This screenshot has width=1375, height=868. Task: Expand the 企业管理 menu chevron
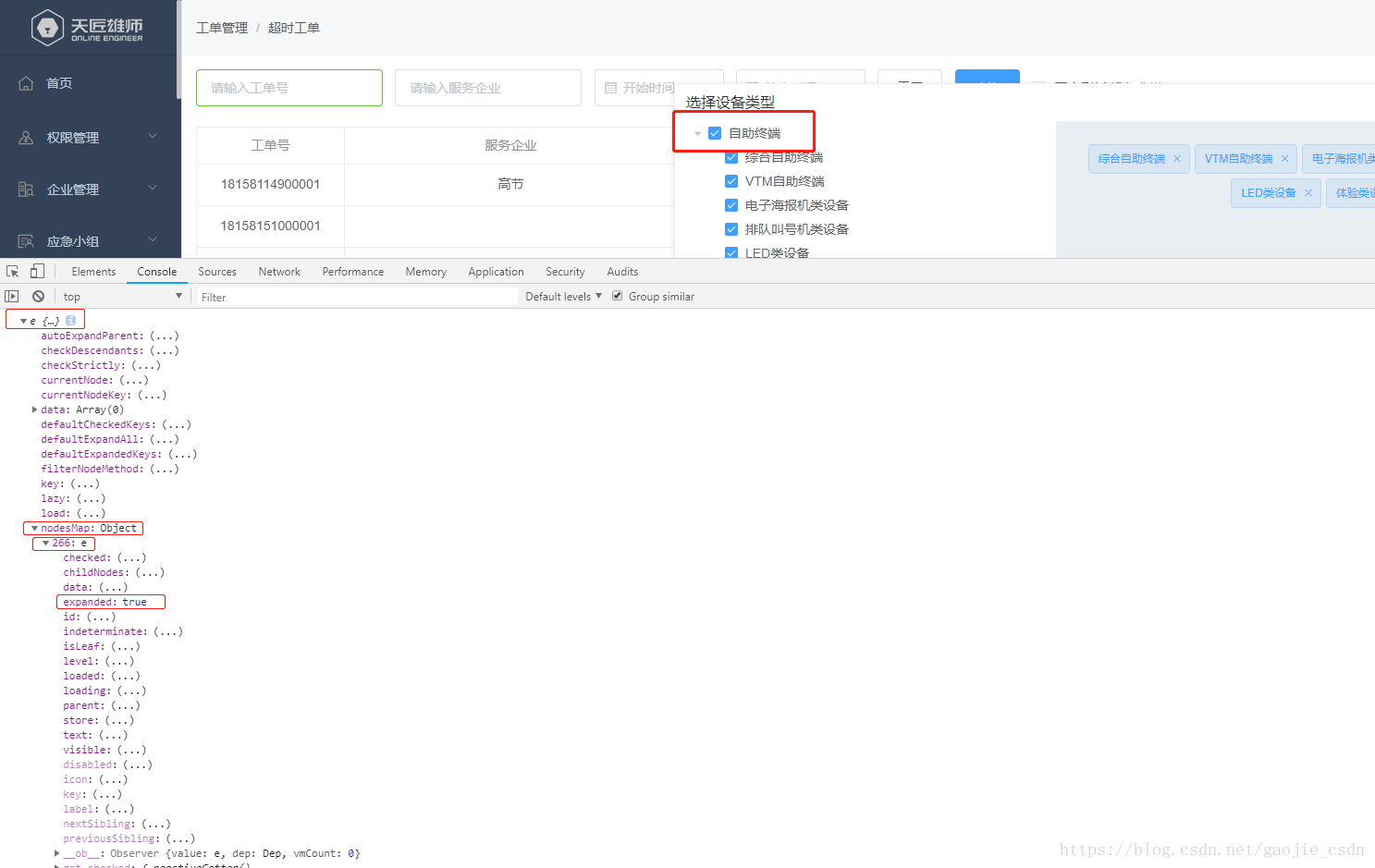coord(153,189)
